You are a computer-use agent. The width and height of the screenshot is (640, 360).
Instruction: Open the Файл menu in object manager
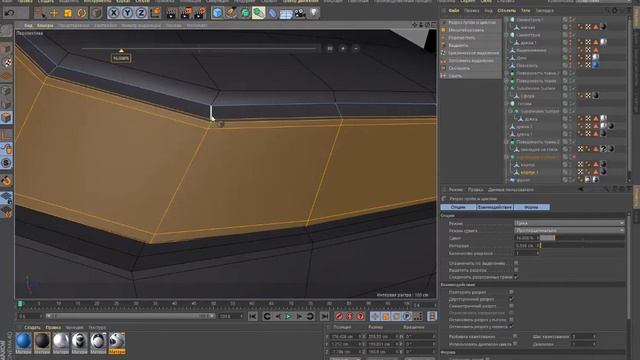pyautogui.click(x=454, y=11)
